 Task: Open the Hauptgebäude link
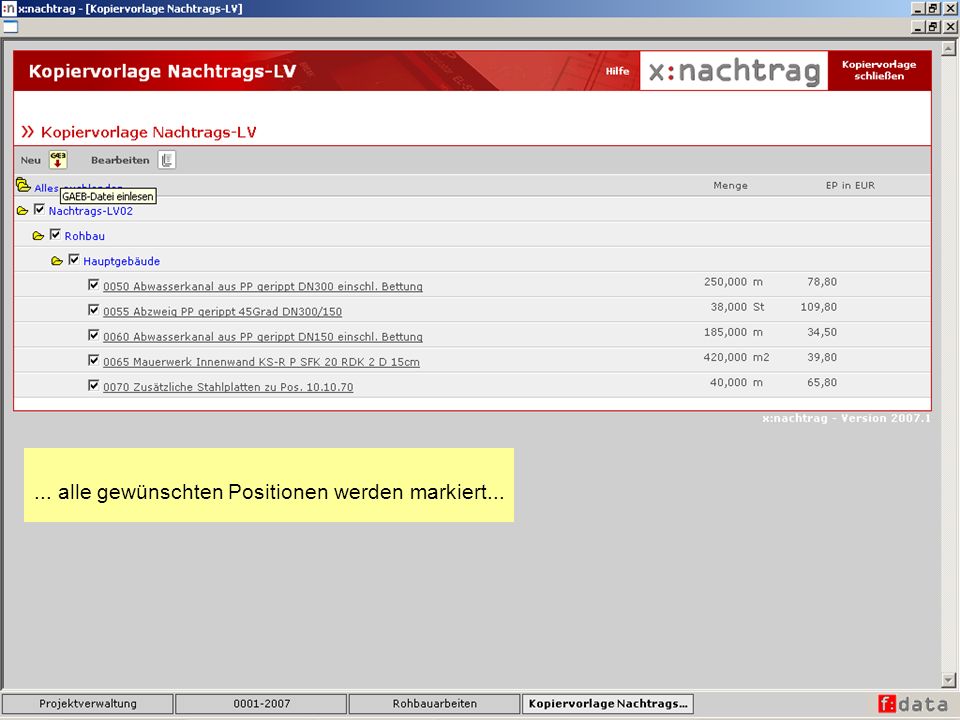[x=121, y=261]
